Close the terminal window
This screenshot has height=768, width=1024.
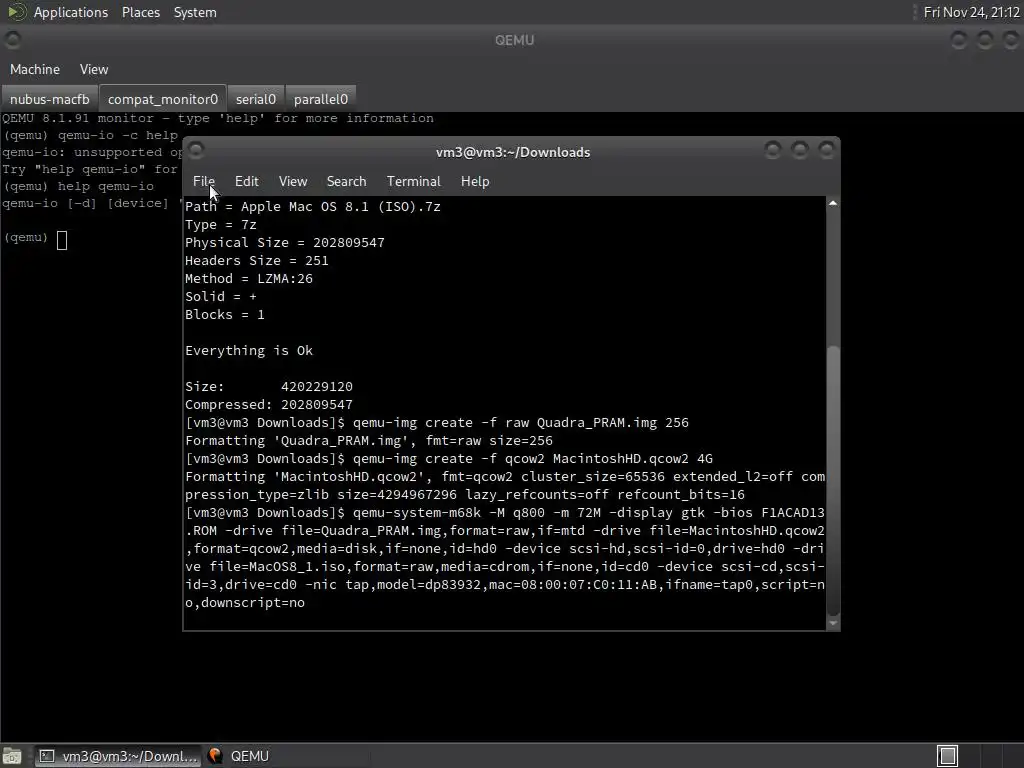pyautogui.click(x=826, y=151)
